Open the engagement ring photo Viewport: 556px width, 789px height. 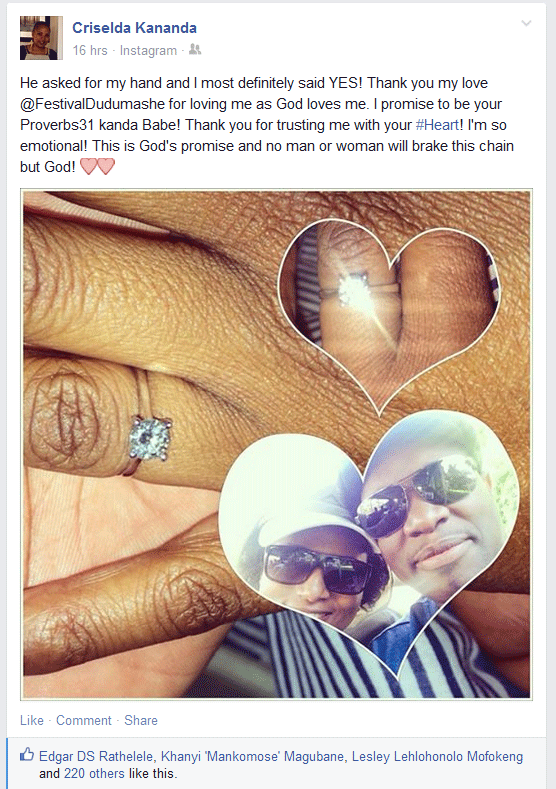tap(276, 444)
